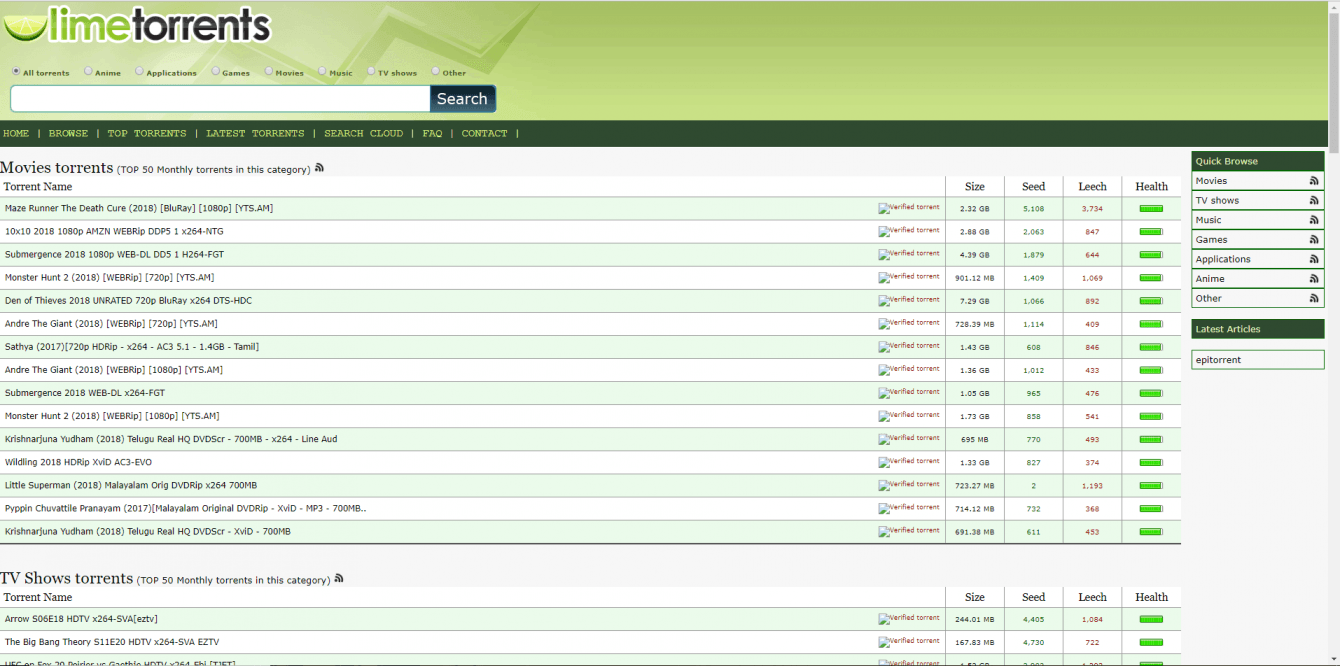Image resolution: width=1340 pixels, height=666 pixels.
Task: Click health bar for Big Bang Theory torrent
Action: pyautogui.click(x=1151, y=642)
